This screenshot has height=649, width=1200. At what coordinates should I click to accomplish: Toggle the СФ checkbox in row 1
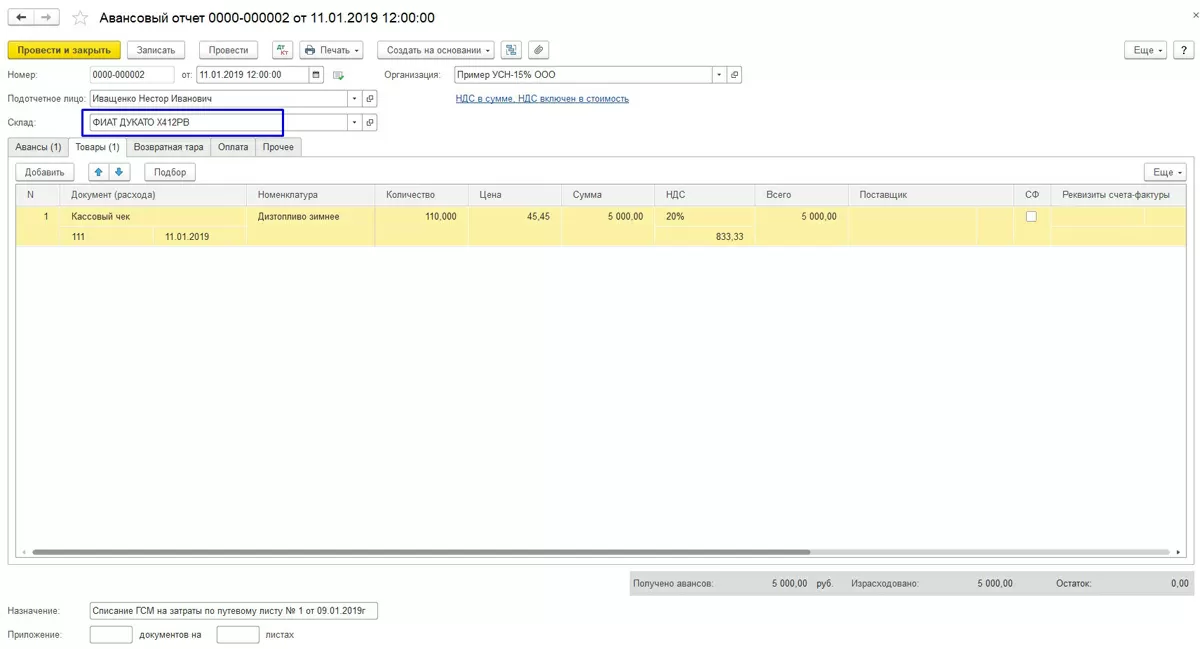1031,216
